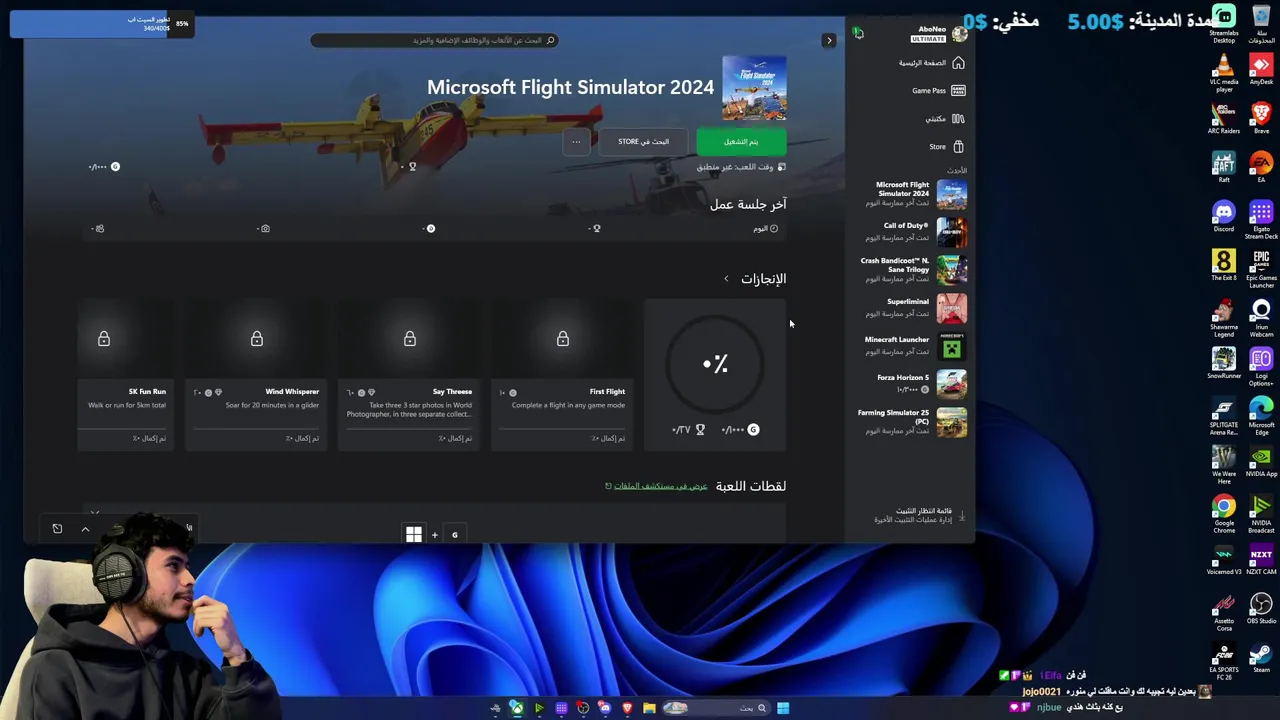Open the EA app desktop shortcut

tap(1261, 167)
